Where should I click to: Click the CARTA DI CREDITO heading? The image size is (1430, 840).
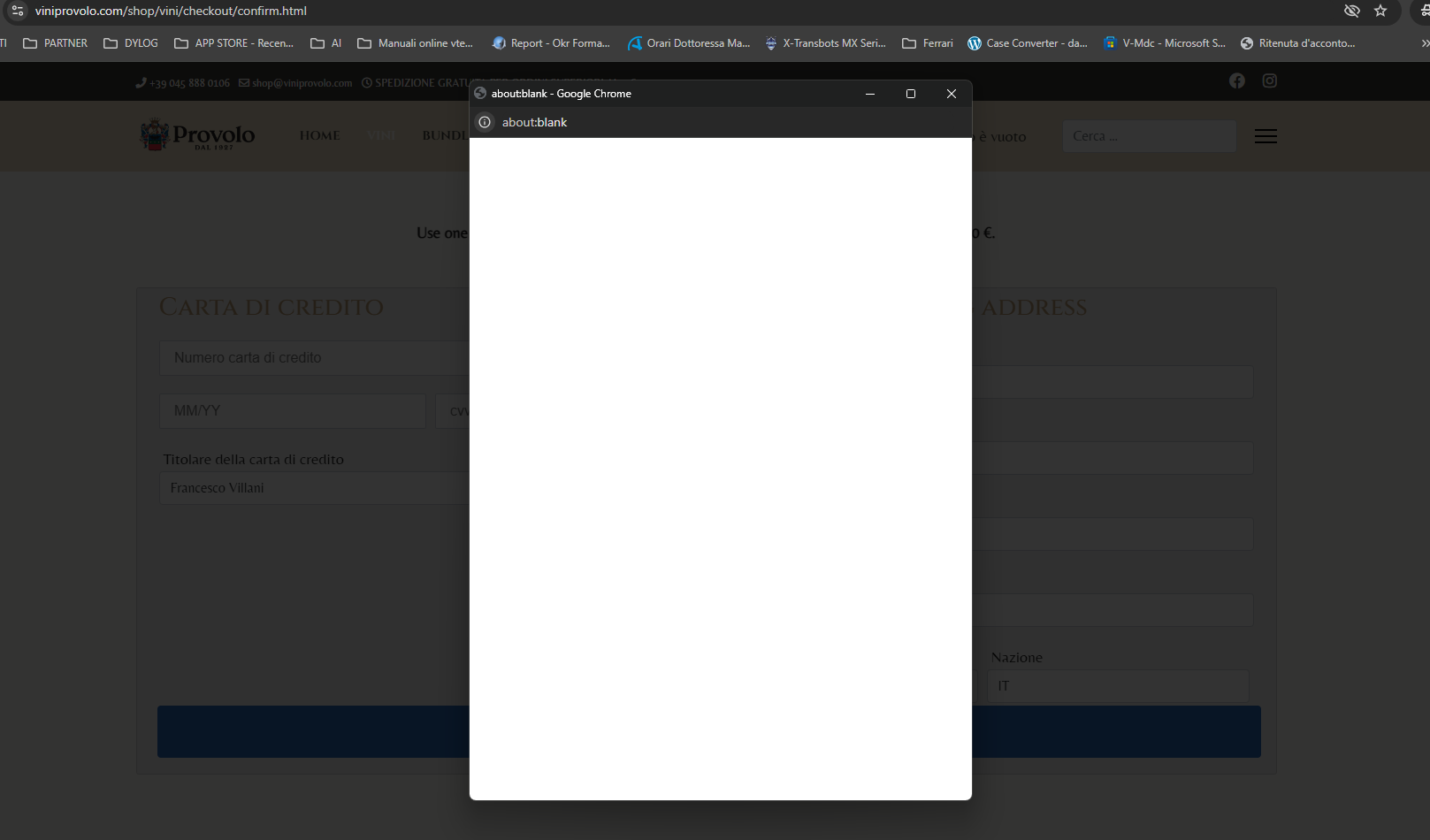pos(271,307)
